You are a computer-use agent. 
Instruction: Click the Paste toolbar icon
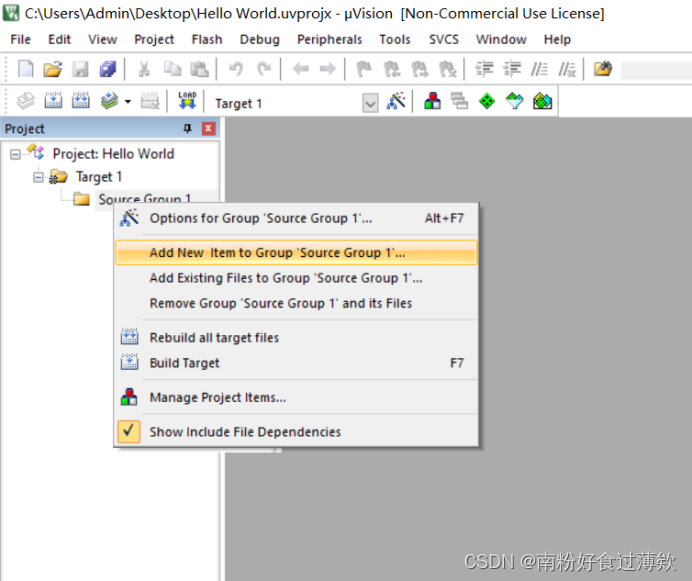(x=199, y=69)
